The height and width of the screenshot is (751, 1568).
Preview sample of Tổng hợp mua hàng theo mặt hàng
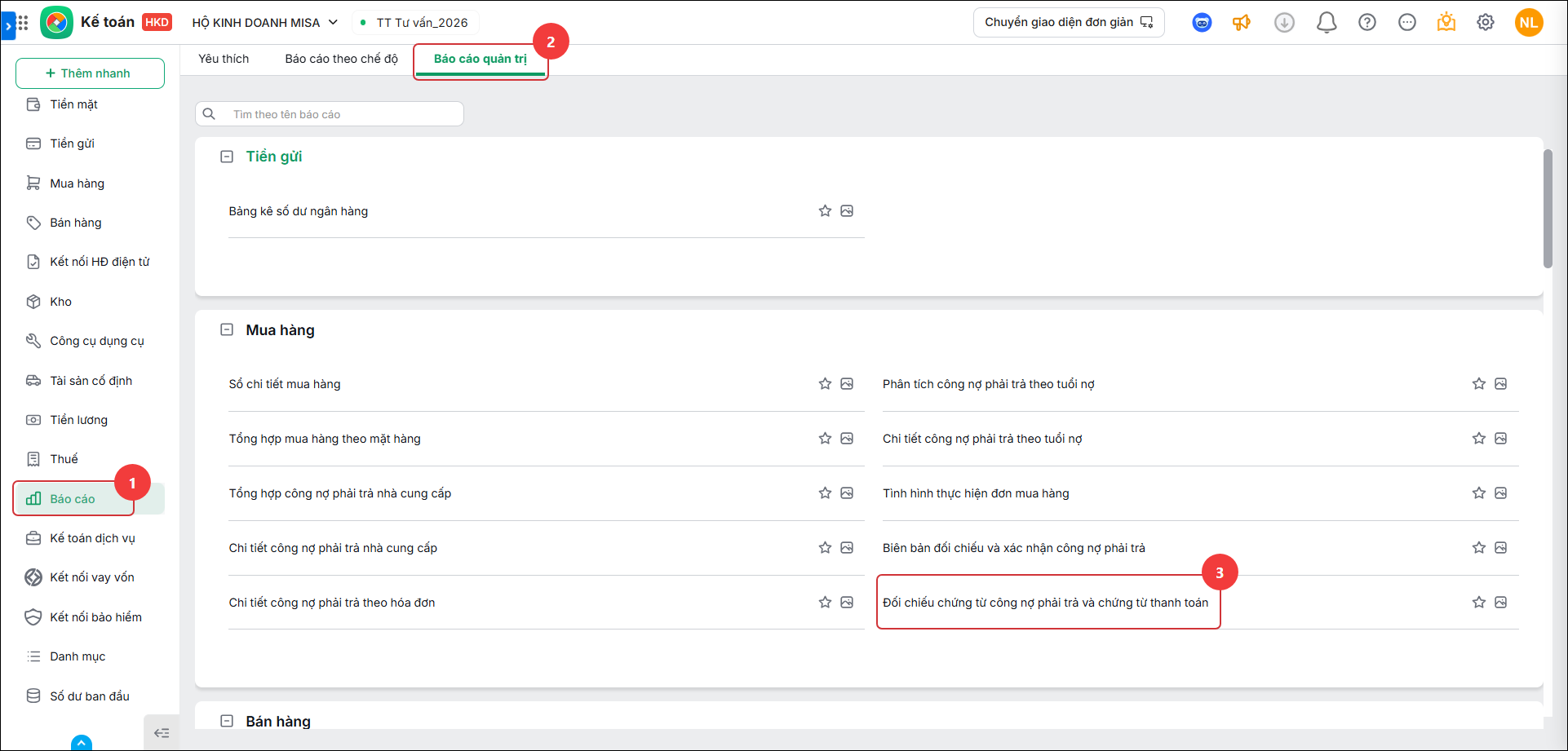(847, 439)
